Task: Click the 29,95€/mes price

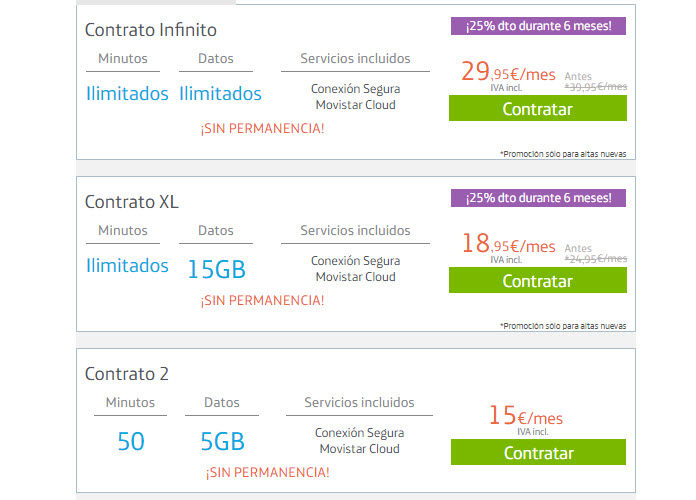Action: [x=508, y=72]
